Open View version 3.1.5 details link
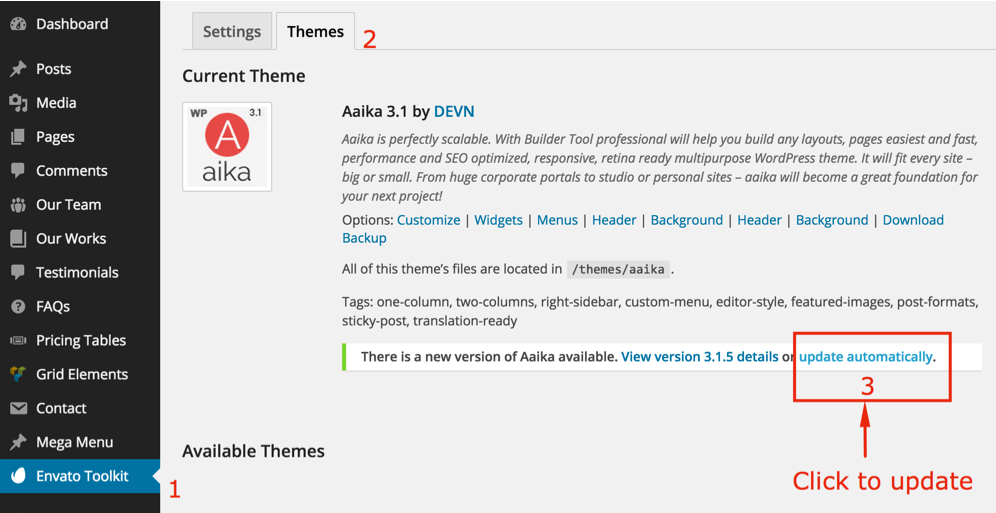 (699, 357)
